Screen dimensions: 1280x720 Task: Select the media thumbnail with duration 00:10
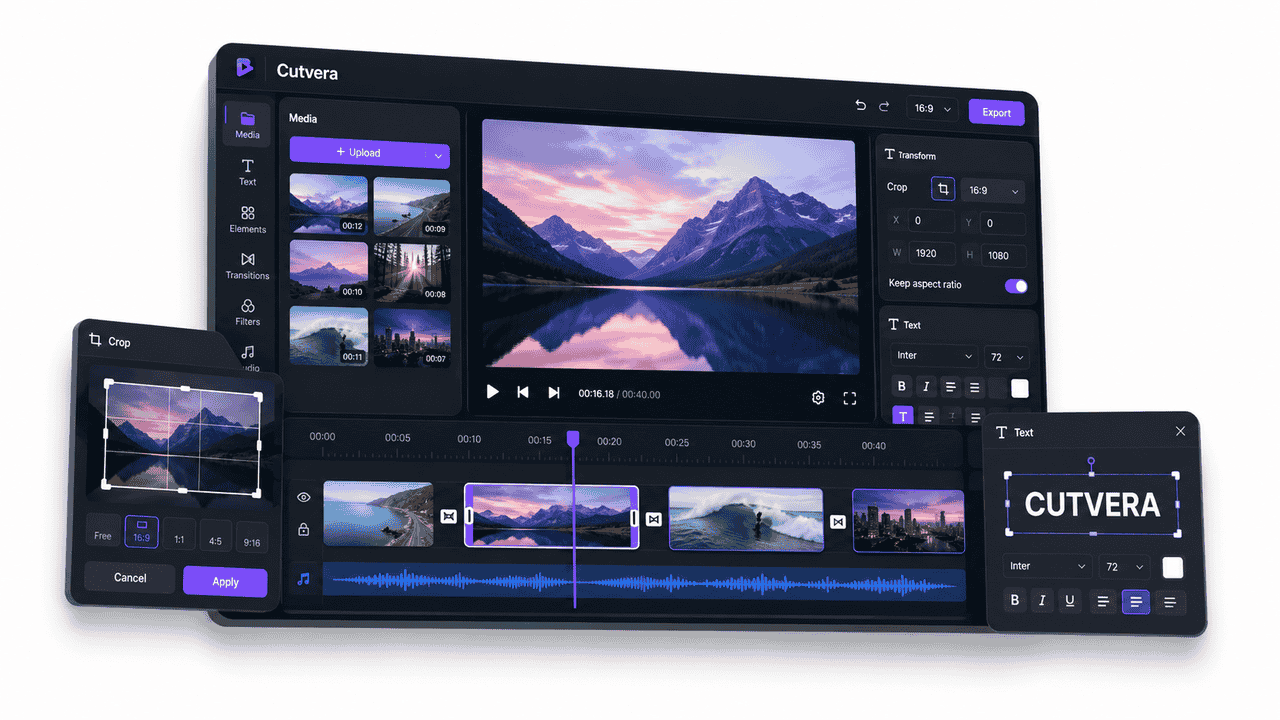[x=329, y=270]
